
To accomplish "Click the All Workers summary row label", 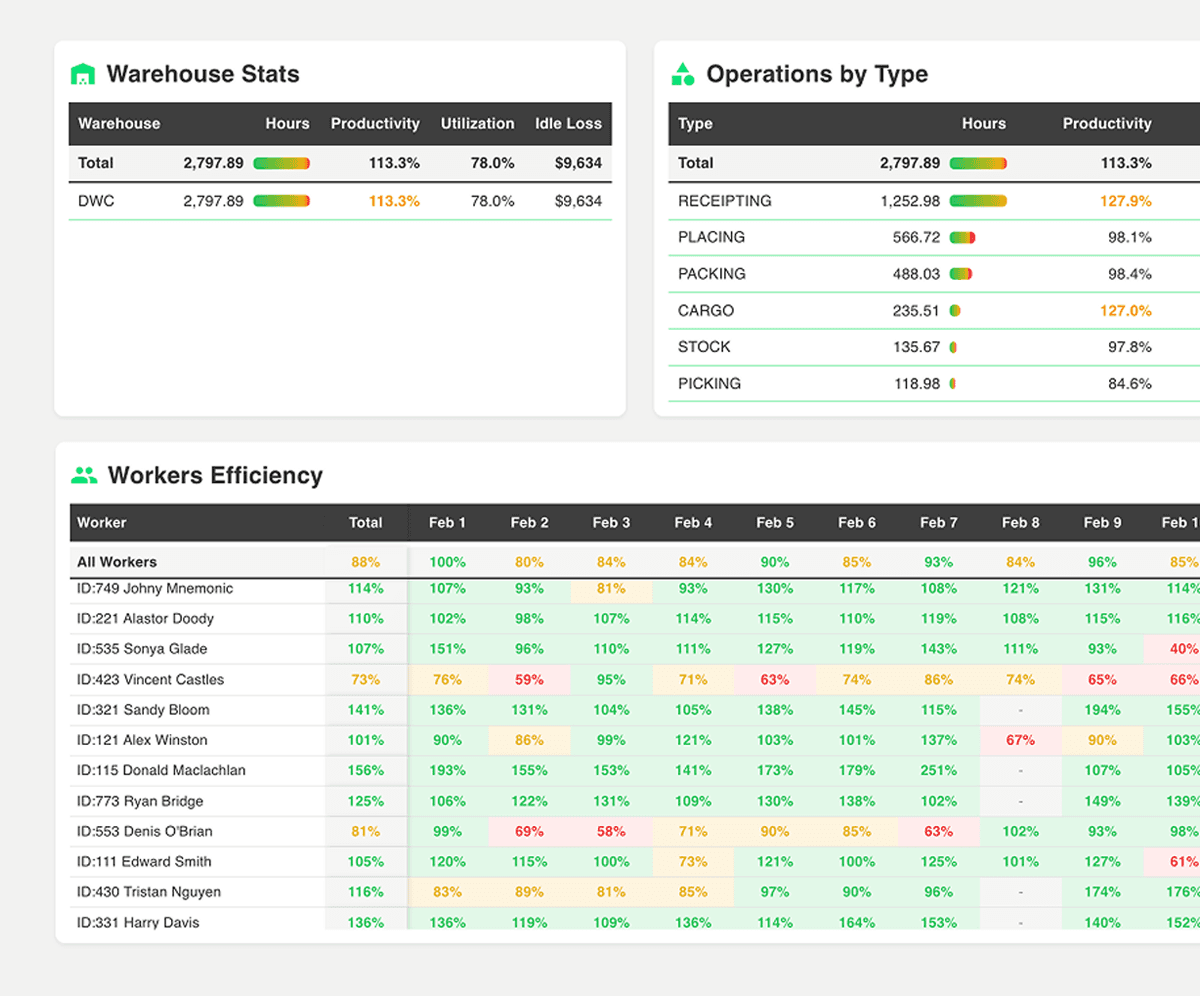I will pos(117,562).
